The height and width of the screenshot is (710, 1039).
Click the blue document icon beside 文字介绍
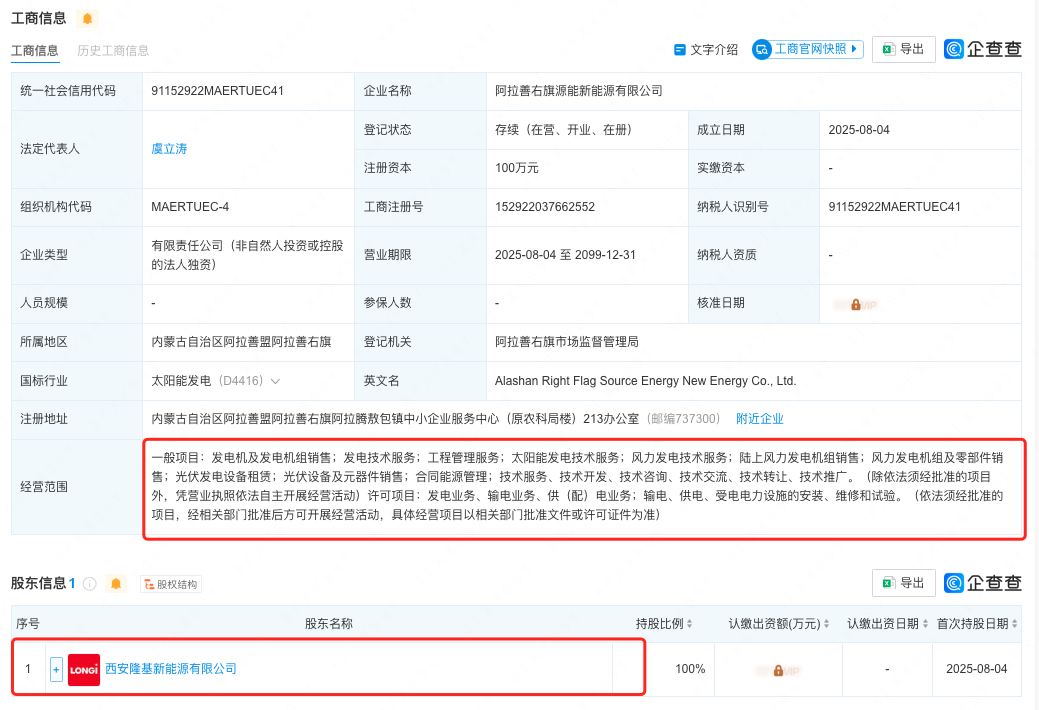point(679,50)
